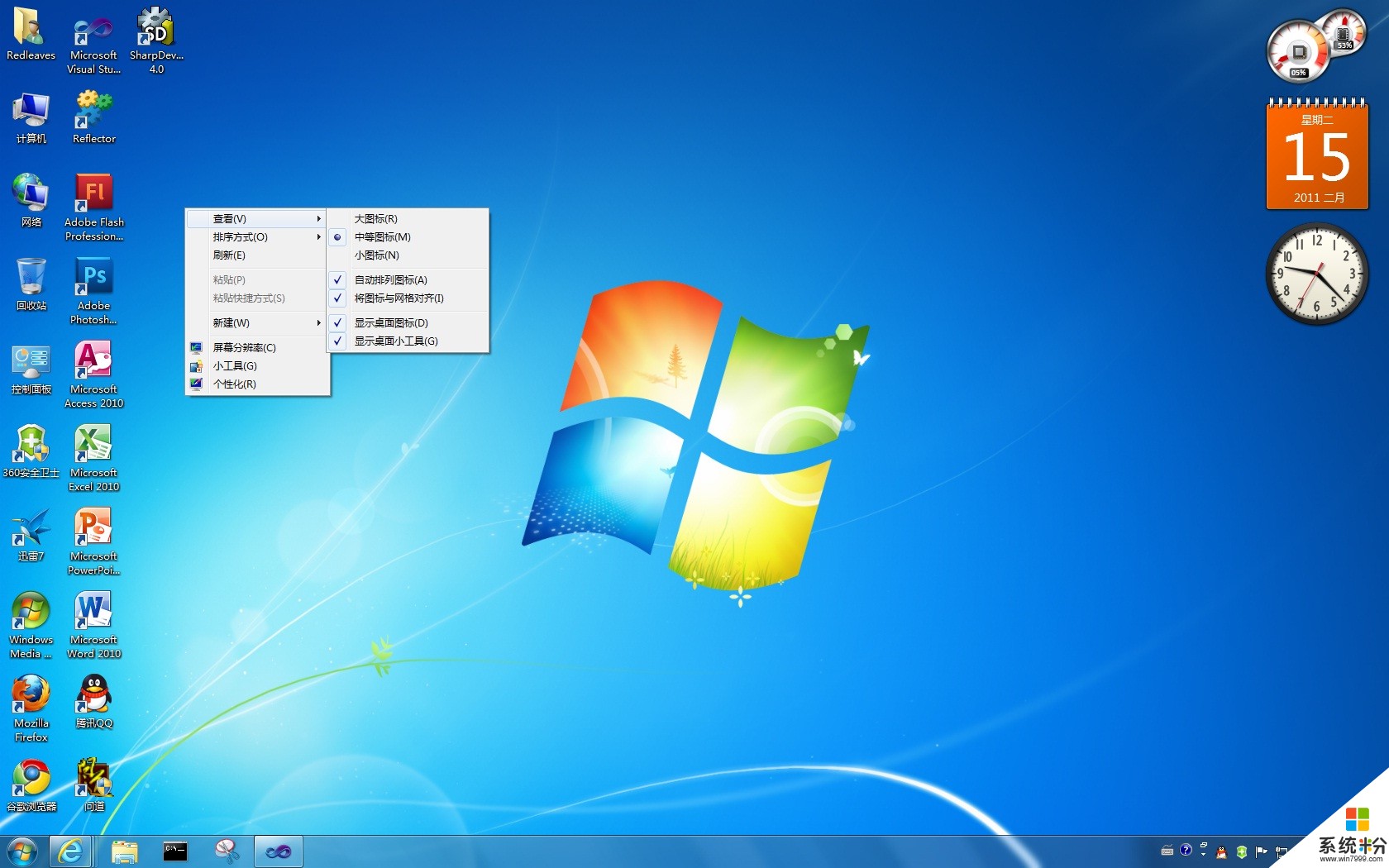Open SharpDevelop 4.0 desktop shortcut

point(156,41)
